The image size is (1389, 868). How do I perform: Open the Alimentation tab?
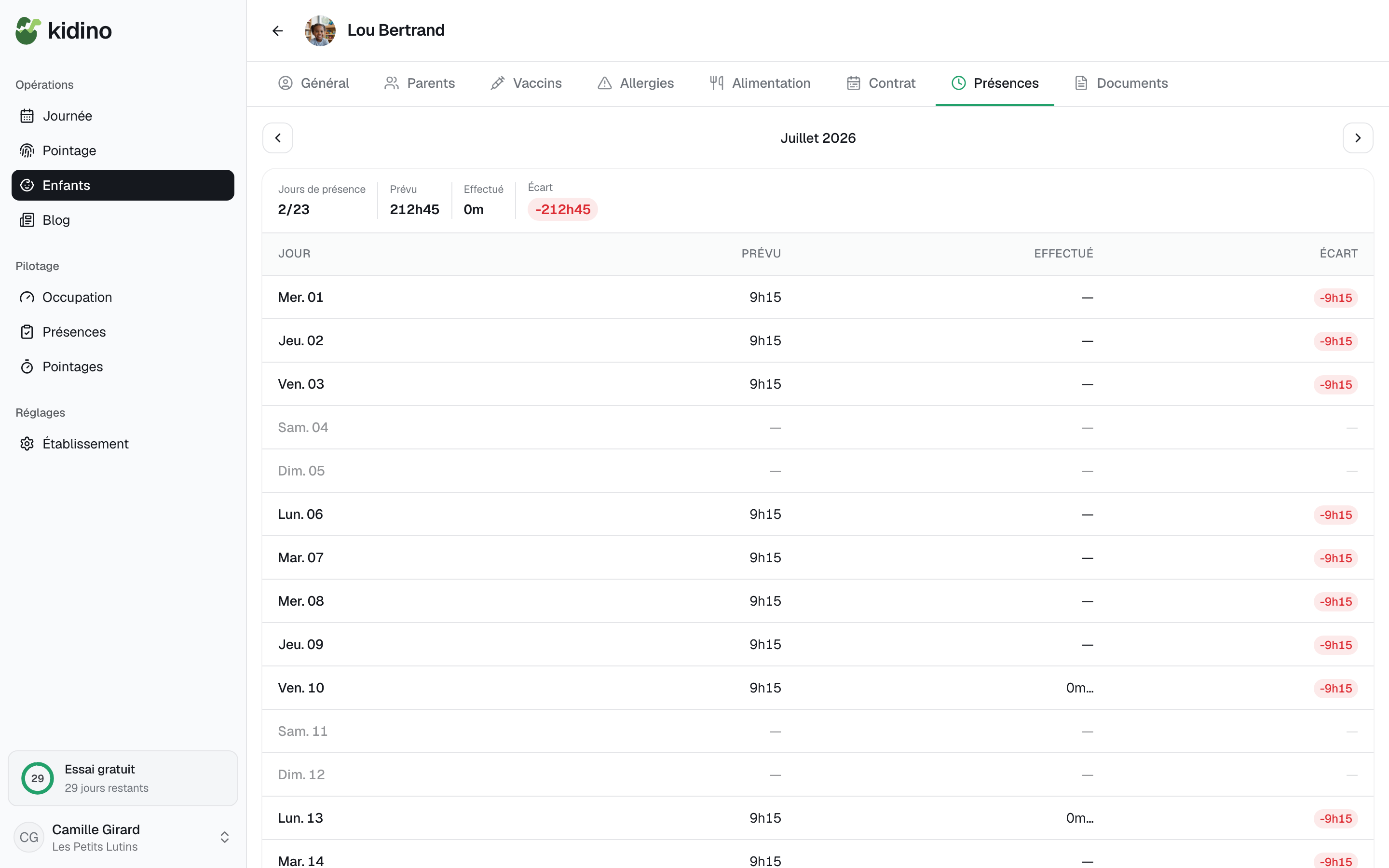pos(761,83)
